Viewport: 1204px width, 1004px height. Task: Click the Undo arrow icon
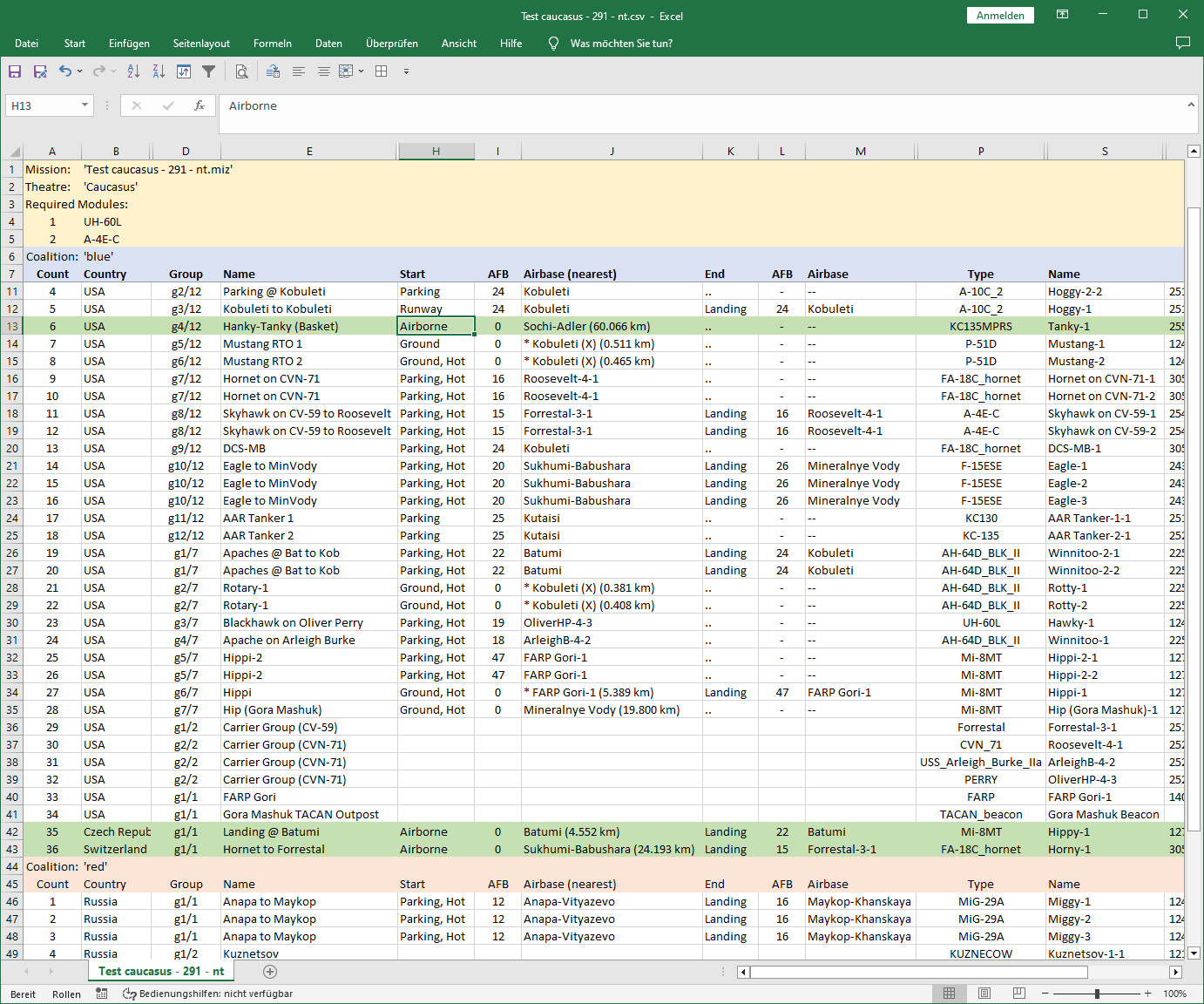64,71
